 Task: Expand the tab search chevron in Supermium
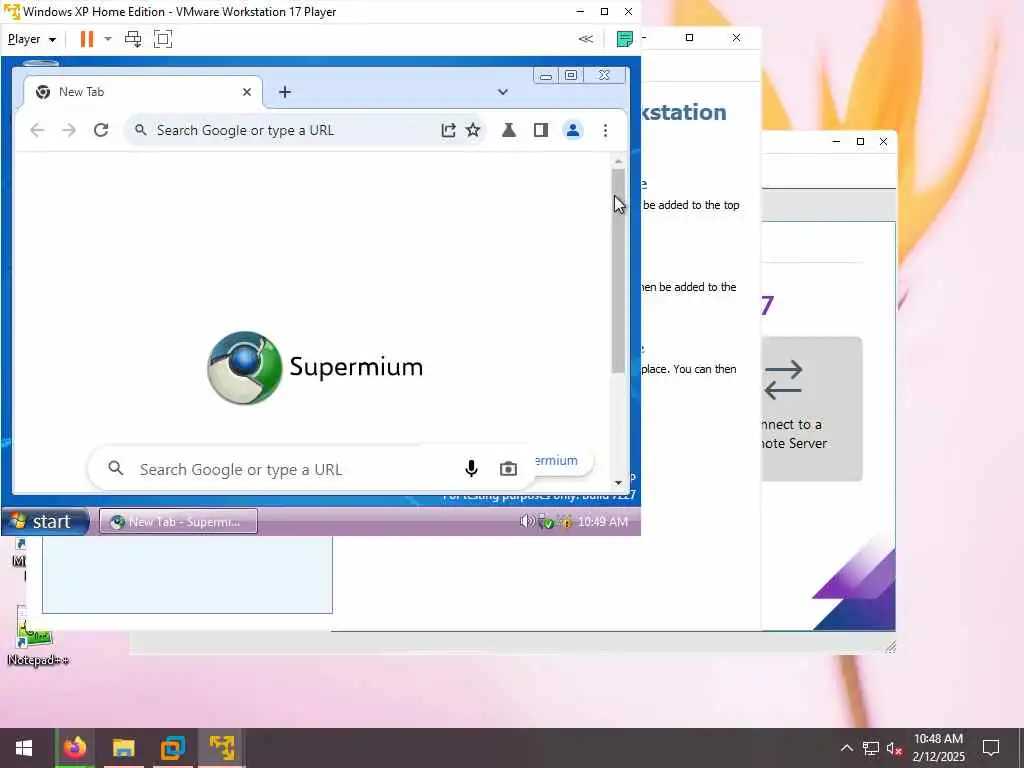503,92
